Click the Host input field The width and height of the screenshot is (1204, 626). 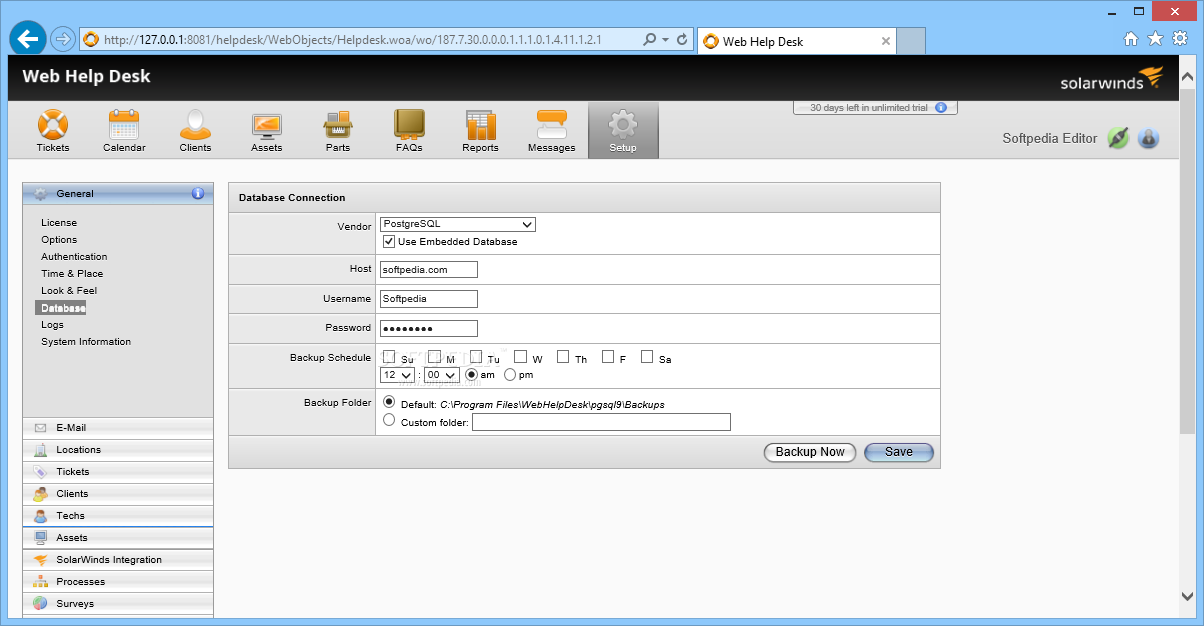pyautogui.click(x=429, y=269)
